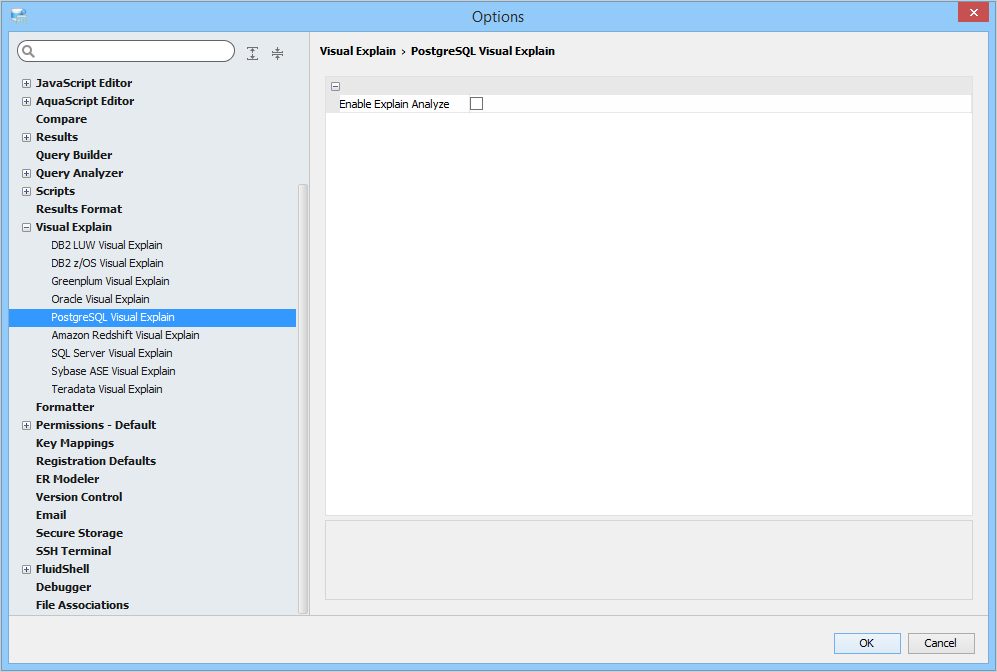Image resolution: width=997 pixels, height=672 pixels.
Task: Open the Formatter options
Action: pyautogui.click(x=65, y=408)
